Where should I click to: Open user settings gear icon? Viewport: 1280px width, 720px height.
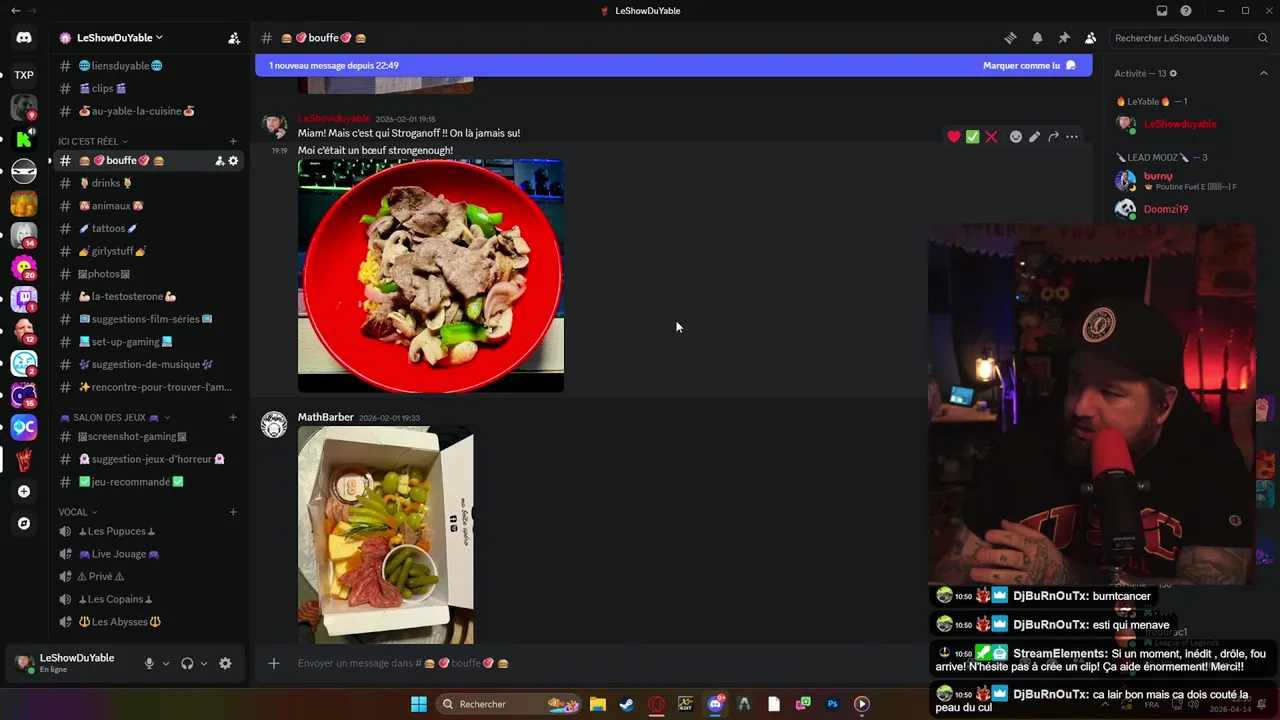tap(225, 663)
